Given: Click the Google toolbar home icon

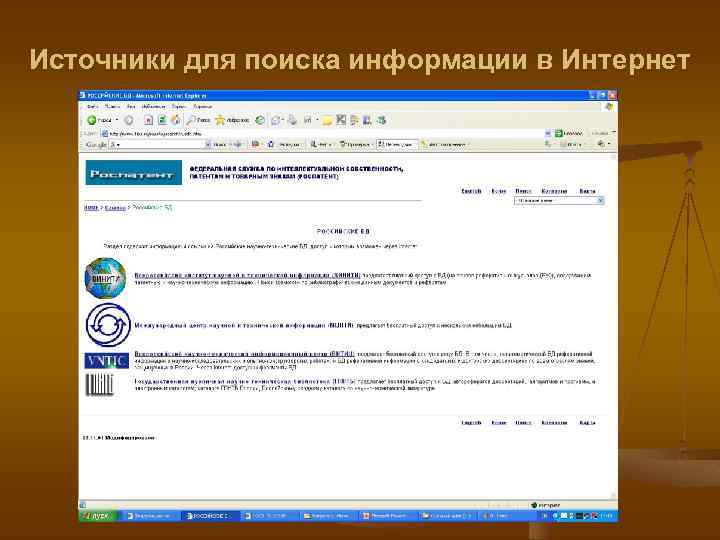Looking at the screenshot, I should [271, 144].
